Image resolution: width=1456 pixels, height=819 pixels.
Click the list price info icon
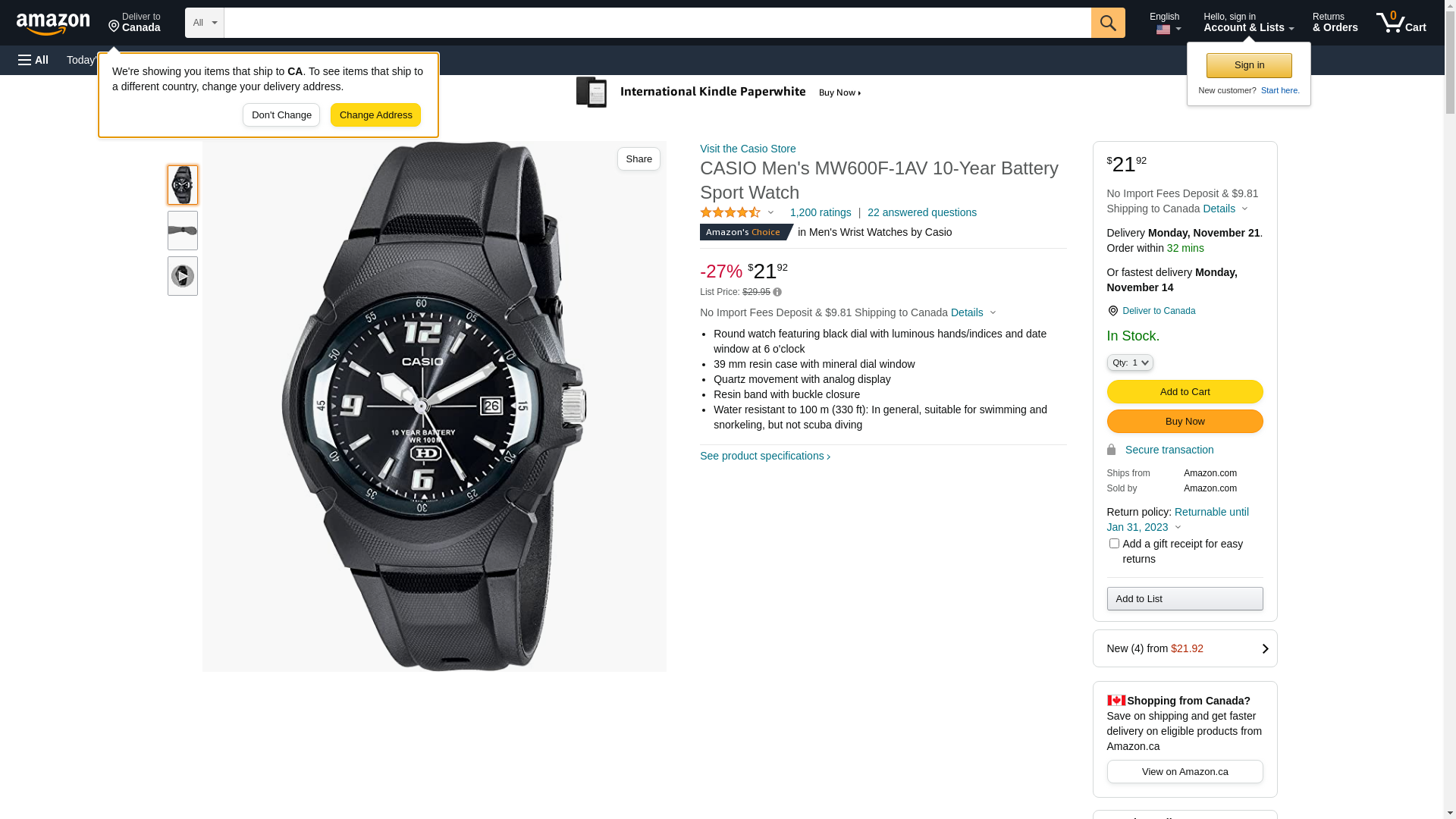point(777,292)
